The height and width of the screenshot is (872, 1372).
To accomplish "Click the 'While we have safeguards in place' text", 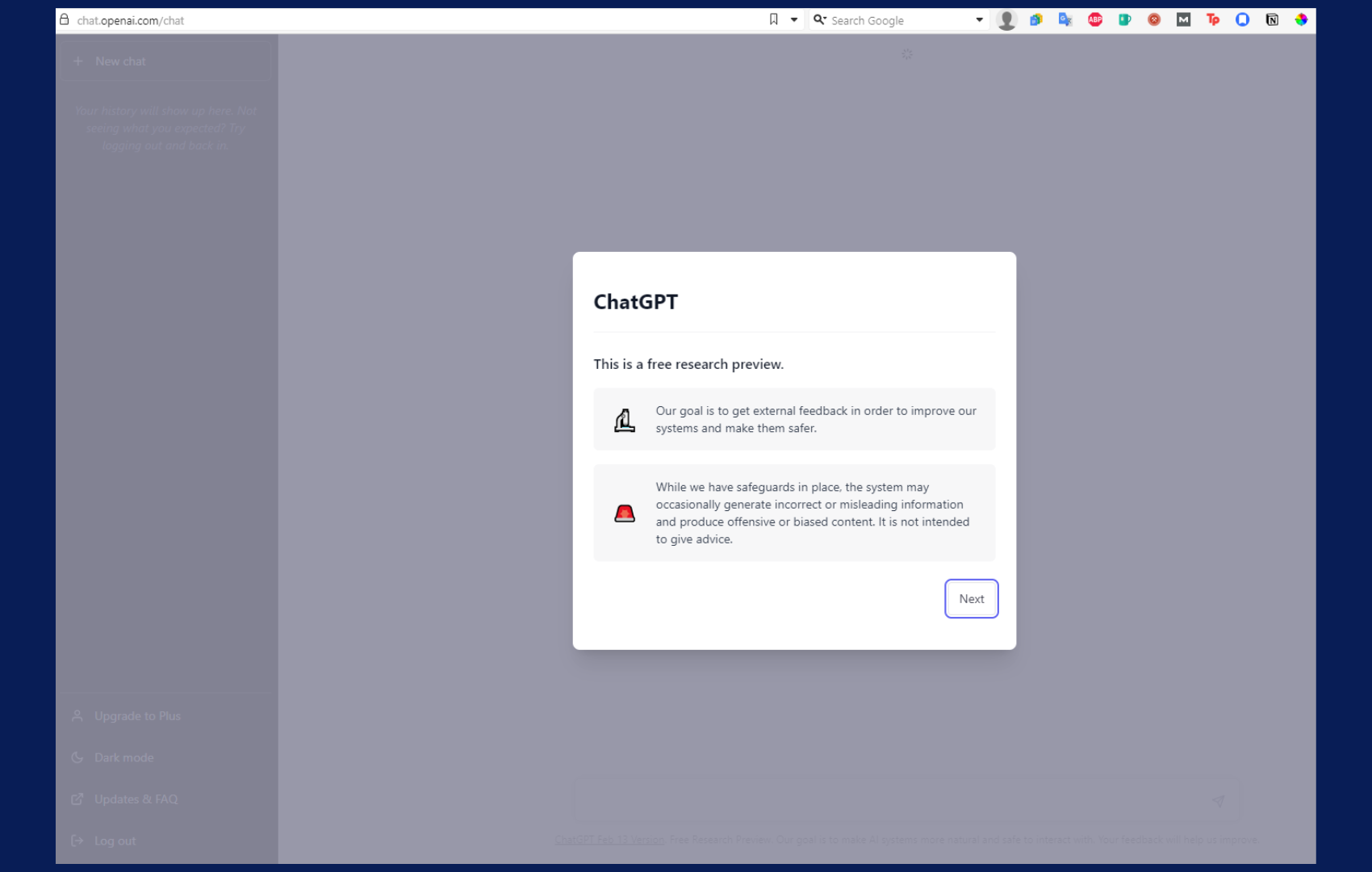I will coord(813,513).
